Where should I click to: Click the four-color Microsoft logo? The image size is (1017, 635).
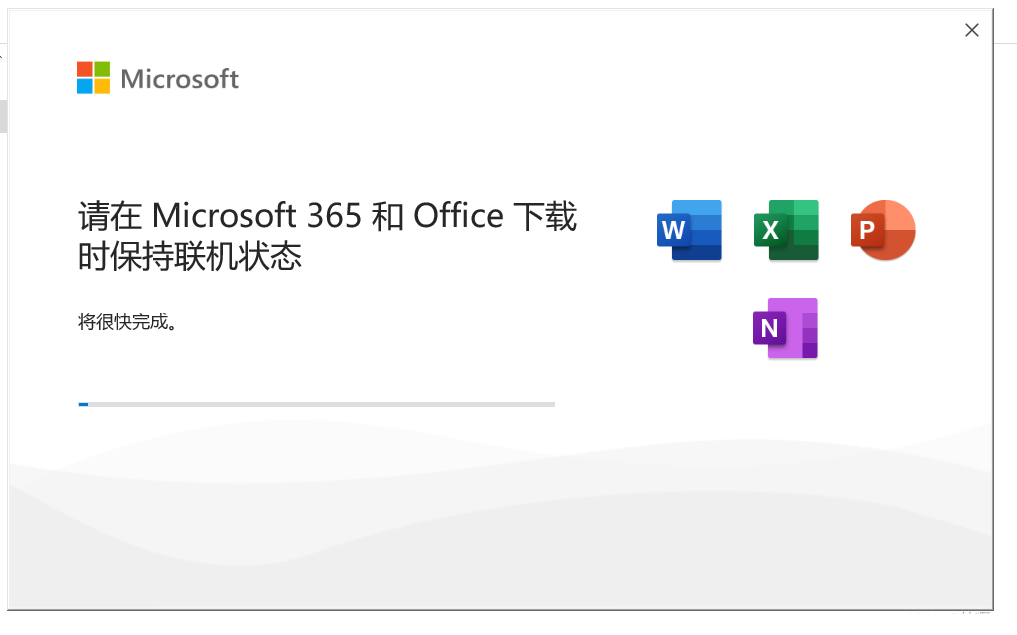click(93, 78)
